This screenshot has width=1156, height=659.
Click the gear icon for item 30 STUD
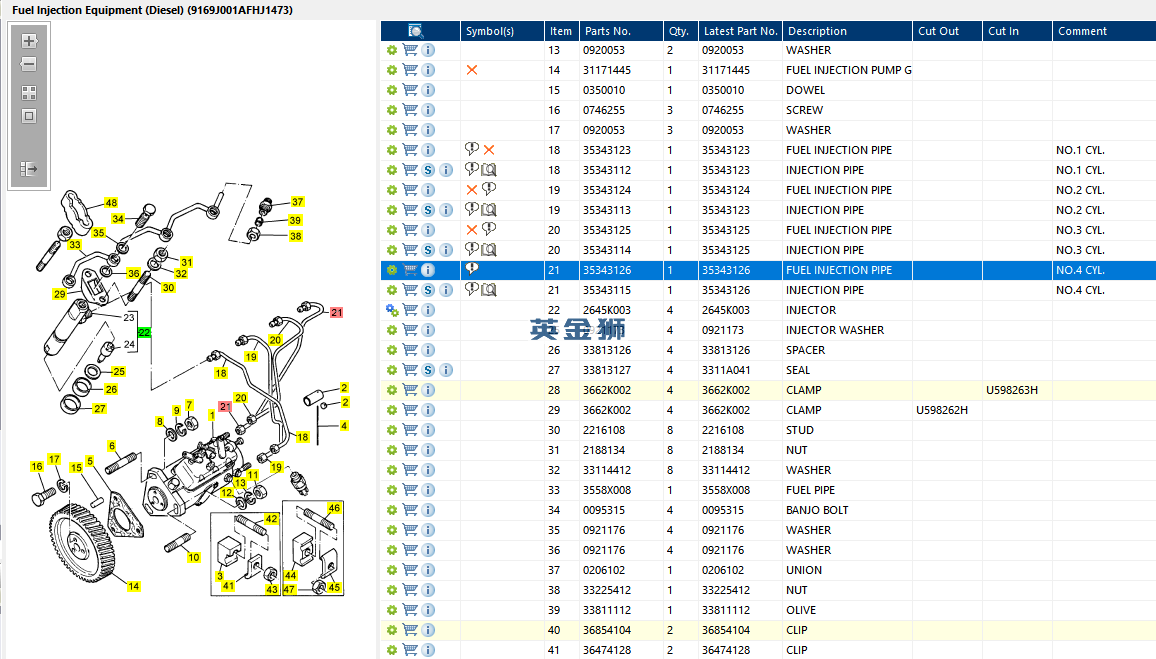coord(391,430)
